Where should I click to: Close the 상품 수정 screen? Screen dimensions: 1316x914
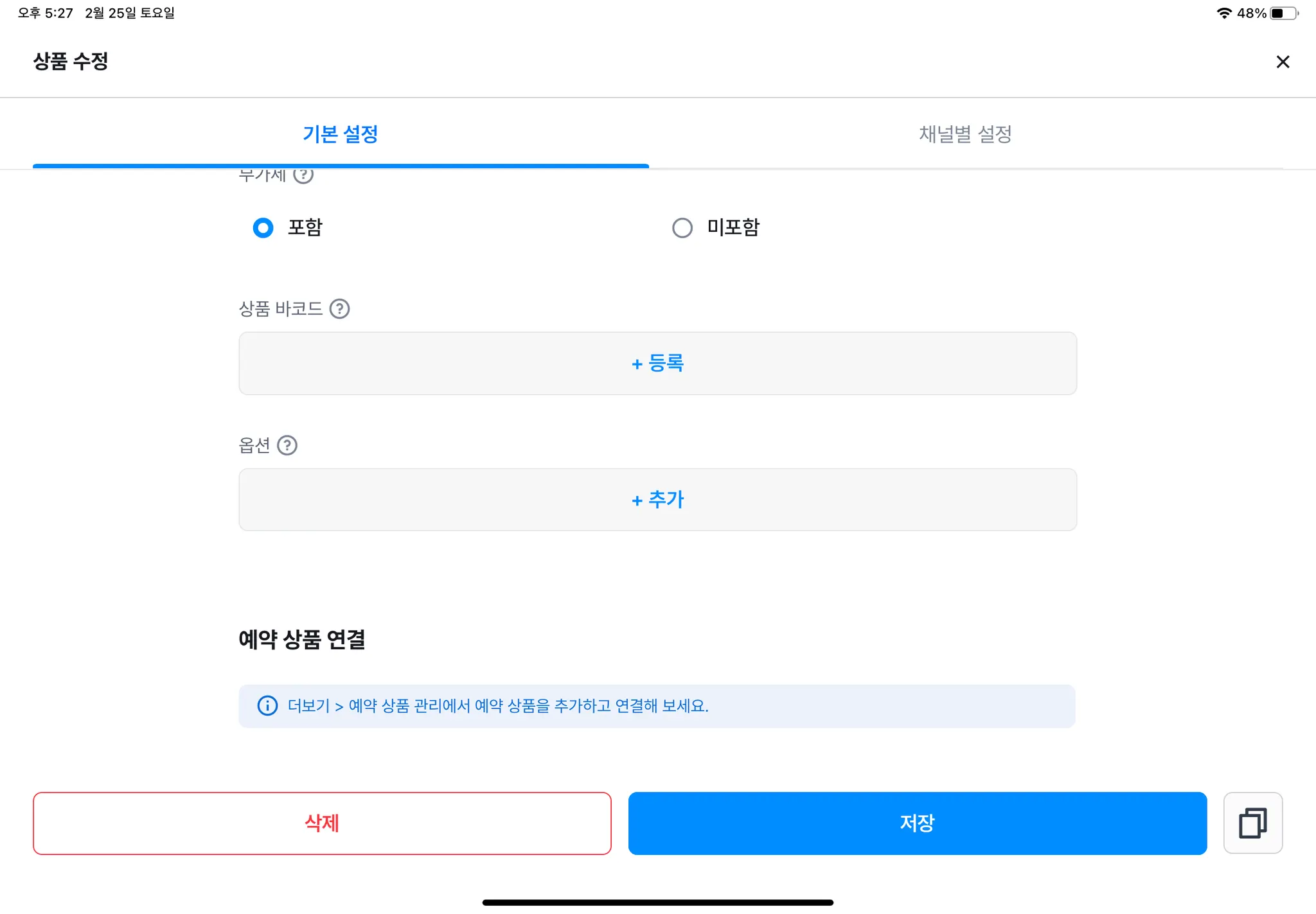pyautogui.click(x=1283, y=62)
